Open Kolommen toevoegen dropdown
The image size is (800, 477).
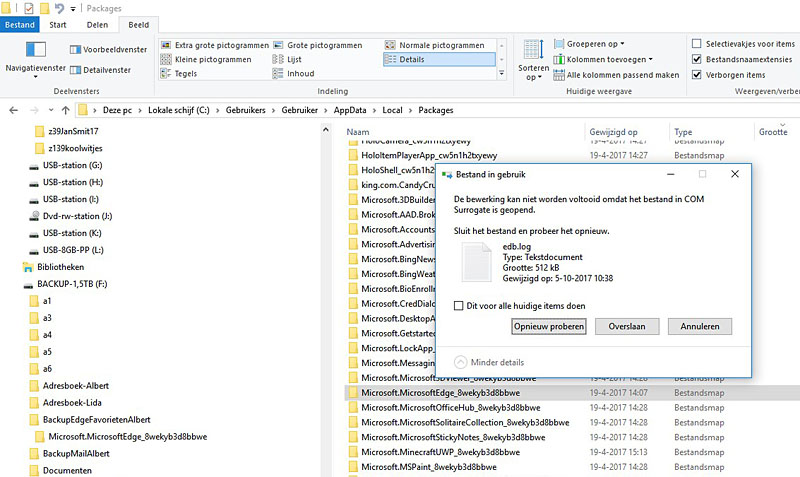click(603, 59)
